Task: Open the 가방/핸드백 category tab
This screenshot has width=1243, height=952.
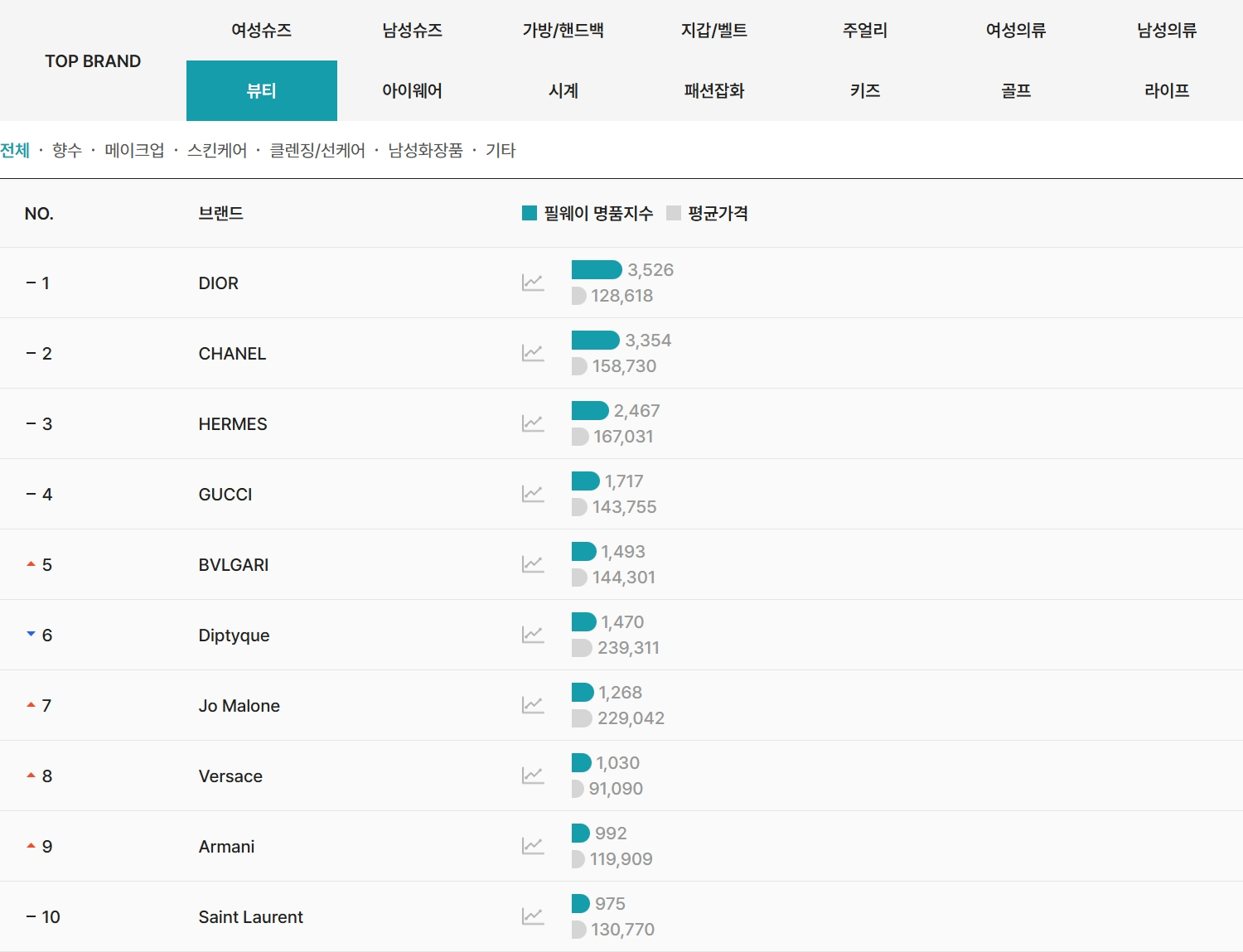Action: (563, 31)
